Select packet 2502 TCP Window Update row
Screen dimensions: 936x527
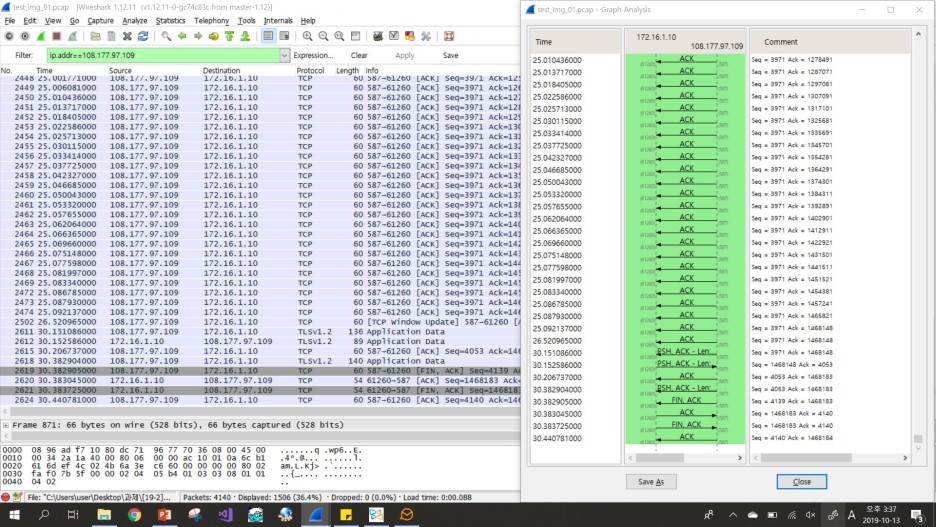point(260,322)
